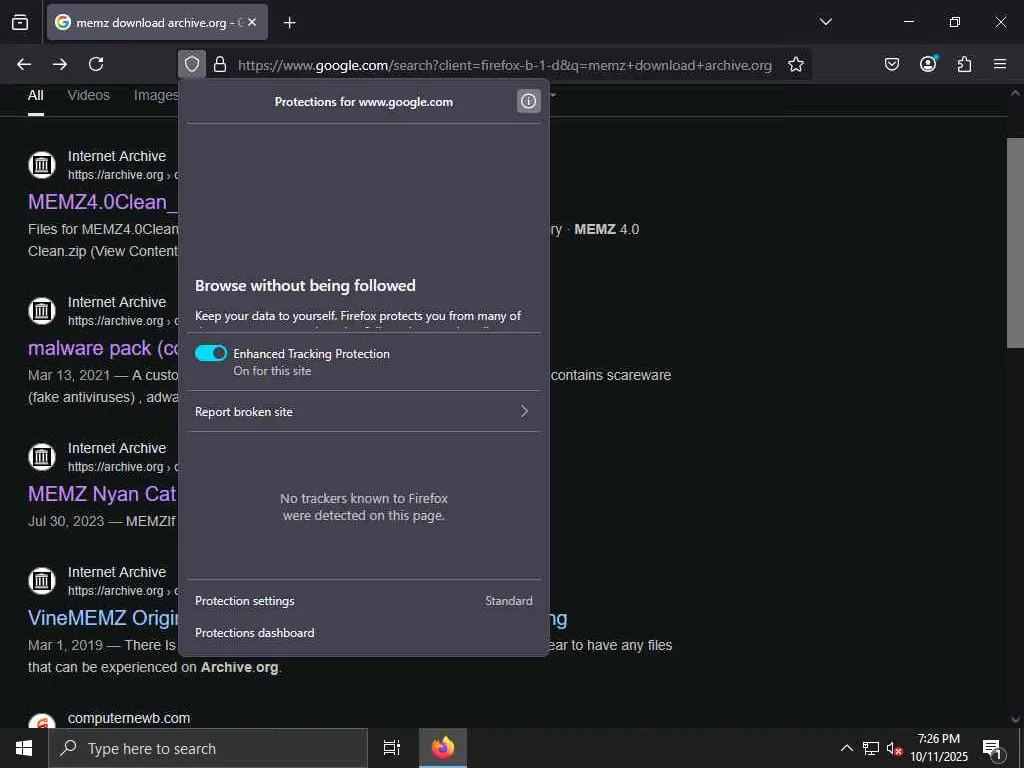Click Internet Archive favicon beside MEMZ Nyan Cat

(42, 456)
